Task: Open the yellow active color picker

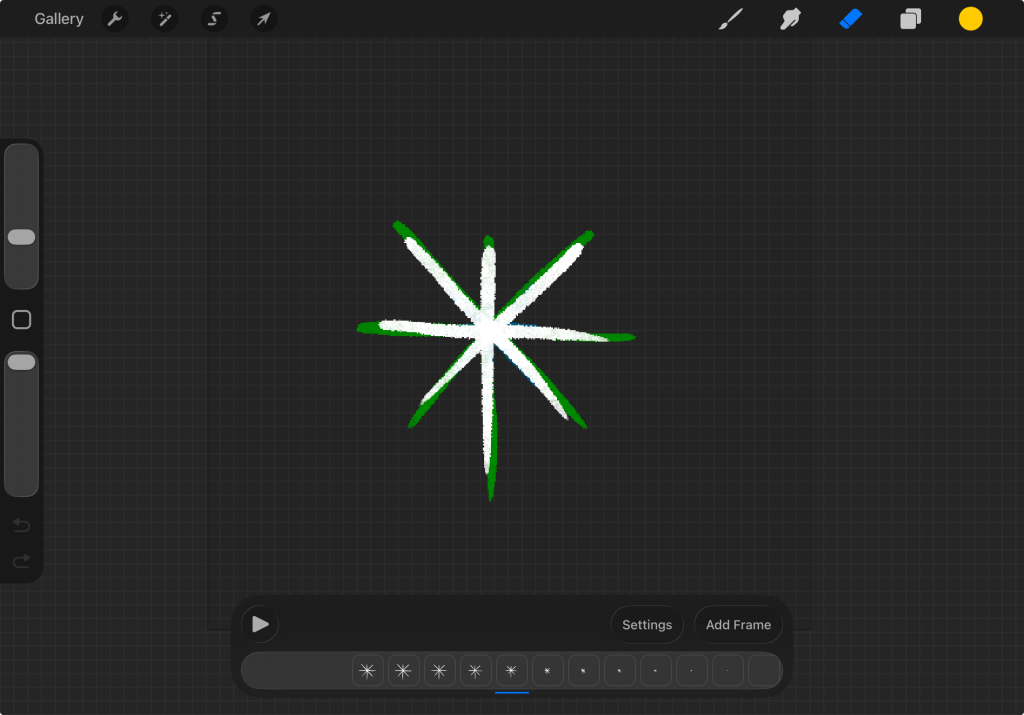Action: pos(970,19)
